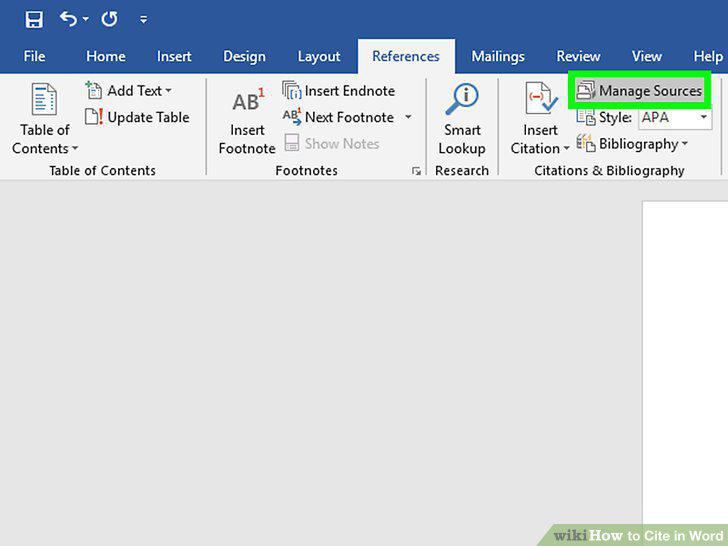The width and height of the screenshot is (728, 546).
Task: Open the Design tab
Action: click(244, 56)
